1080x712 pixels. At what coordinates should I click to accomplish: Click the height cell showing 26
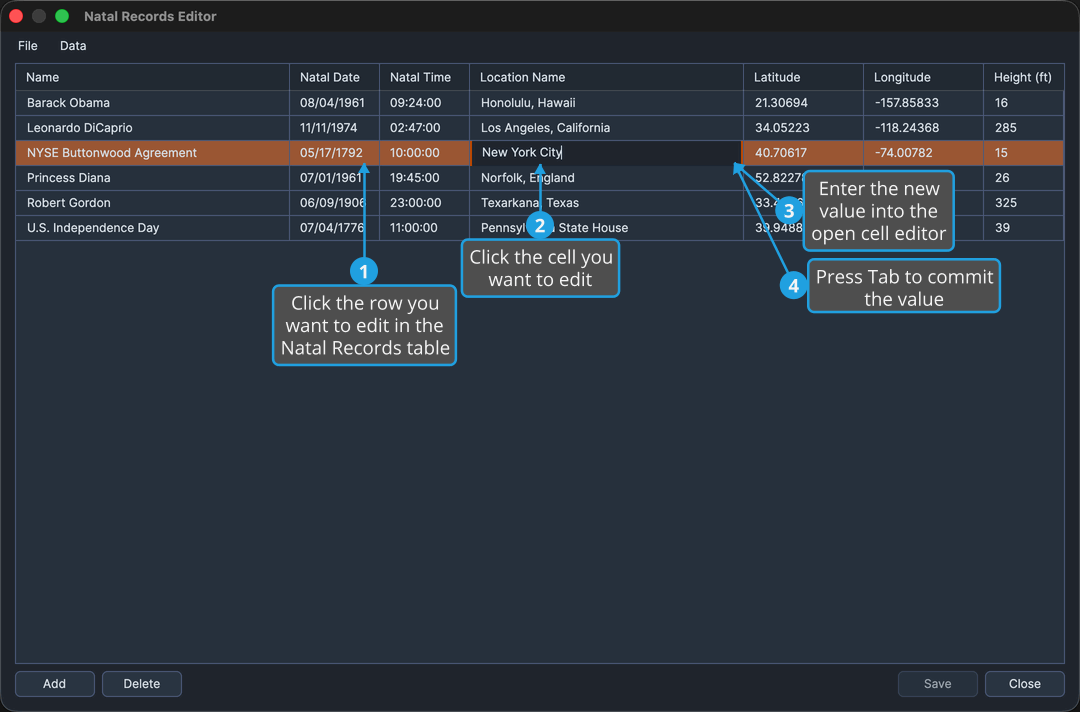click(x=1024, y=178)
